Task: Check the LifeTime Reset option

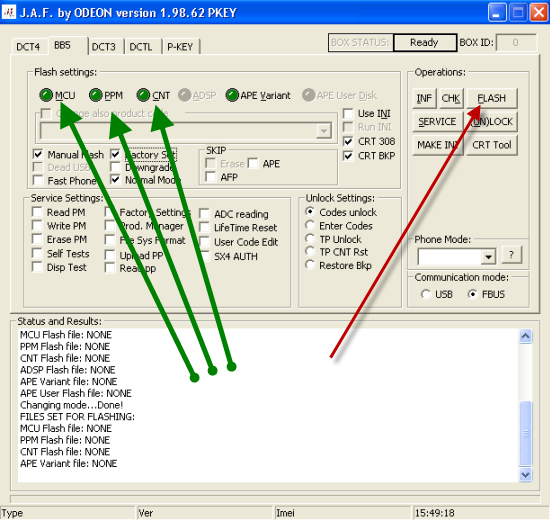Action: coord(204,227)
